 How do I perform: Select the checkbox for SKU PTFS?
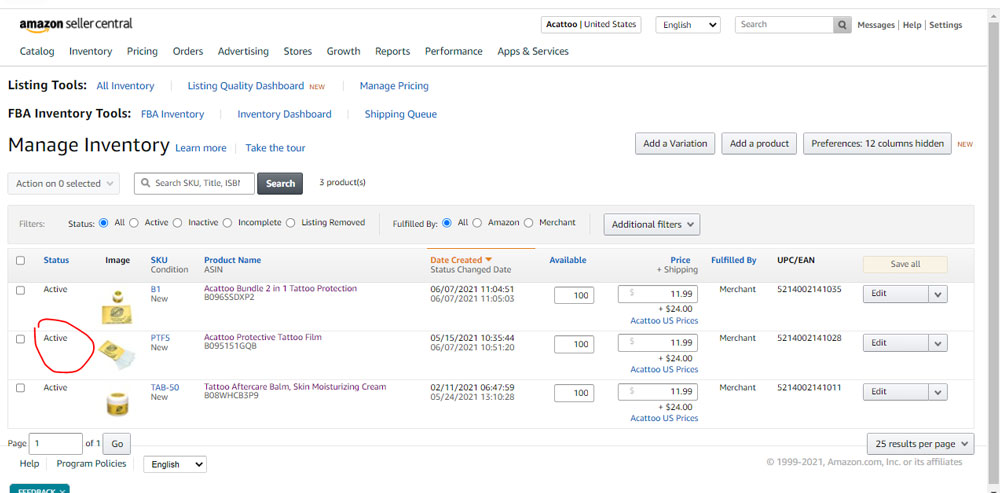[20, 339]
